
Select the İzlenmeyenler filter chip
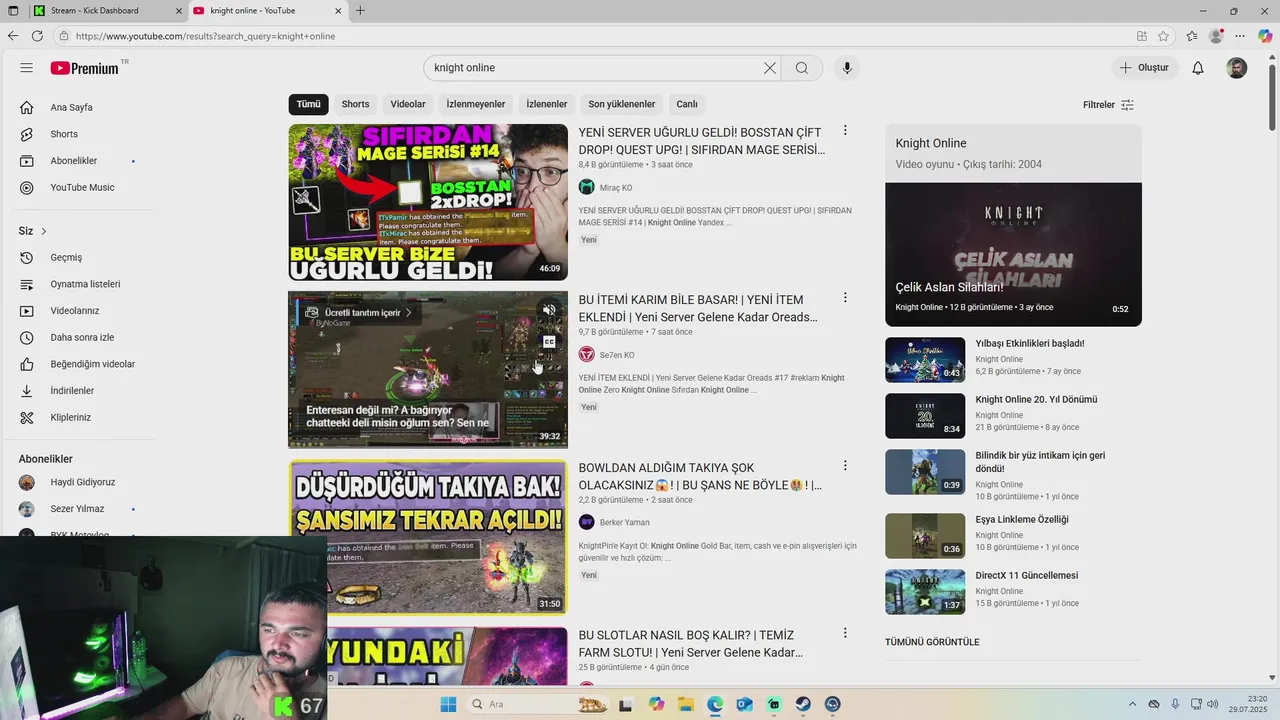tap(476, 104)
